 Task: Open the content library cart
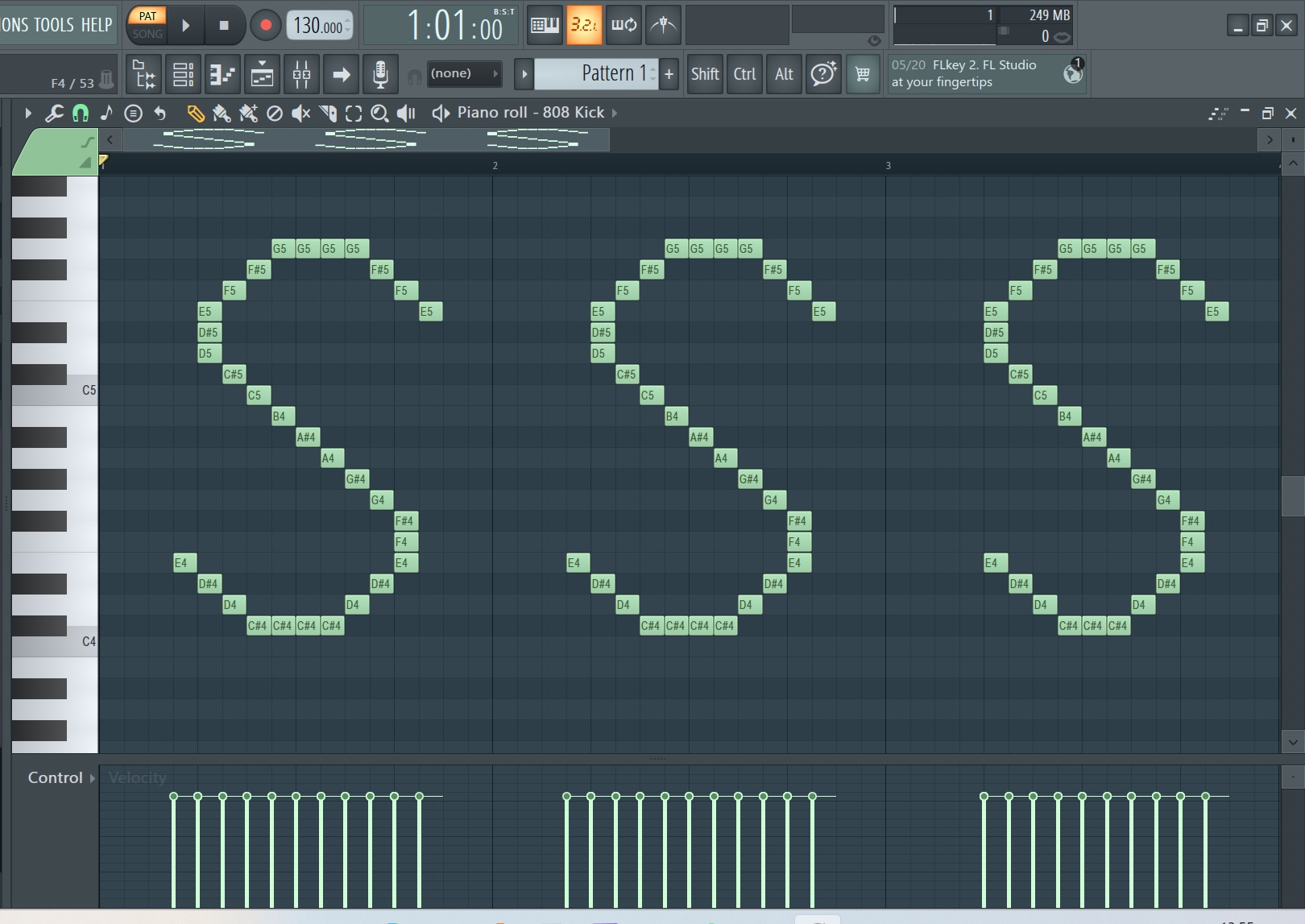(x=863, y=74)
